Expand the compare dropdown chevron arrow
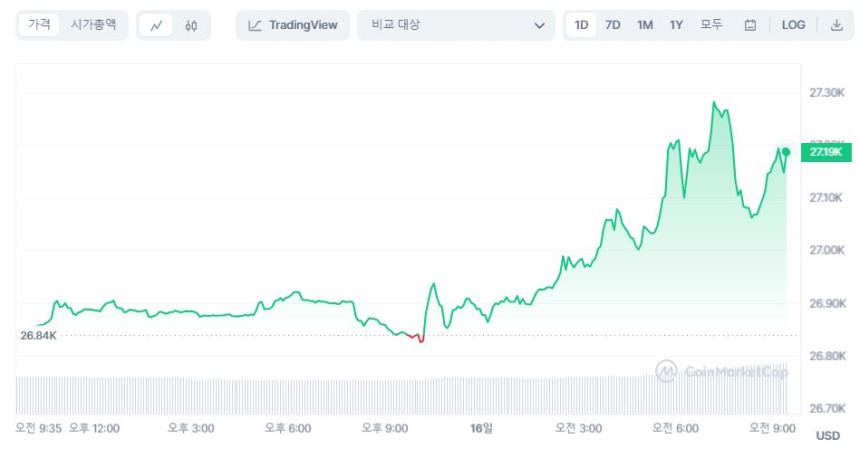 tap(540, 26)
